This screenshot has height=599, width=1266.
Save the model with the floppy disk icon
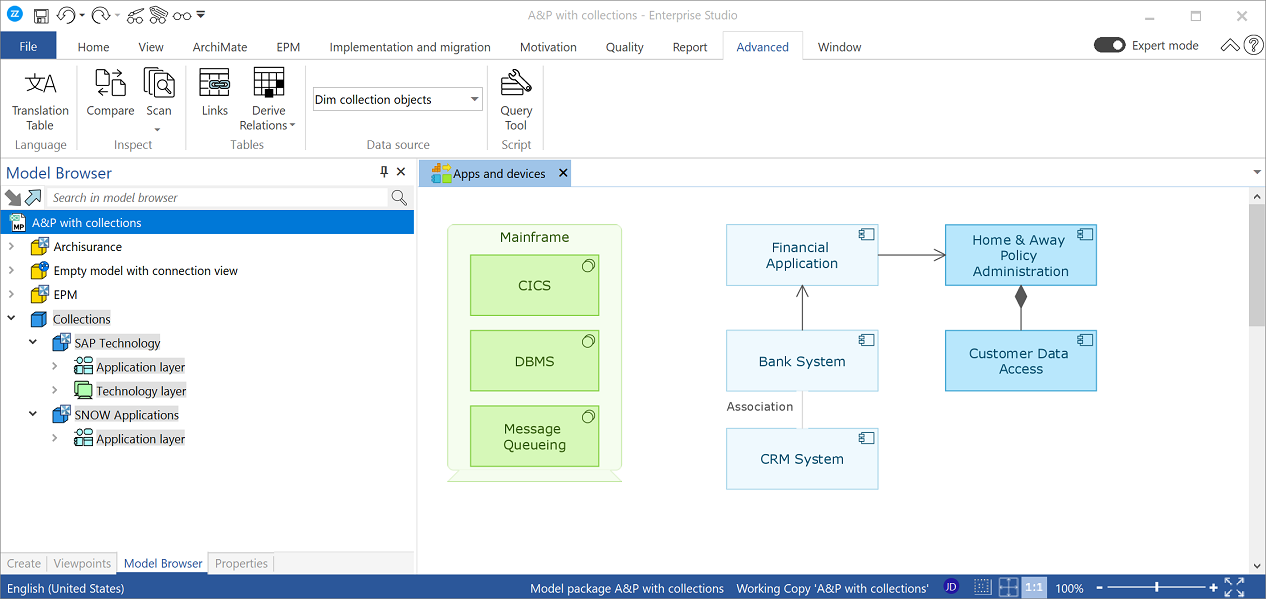tap(41, 16)
